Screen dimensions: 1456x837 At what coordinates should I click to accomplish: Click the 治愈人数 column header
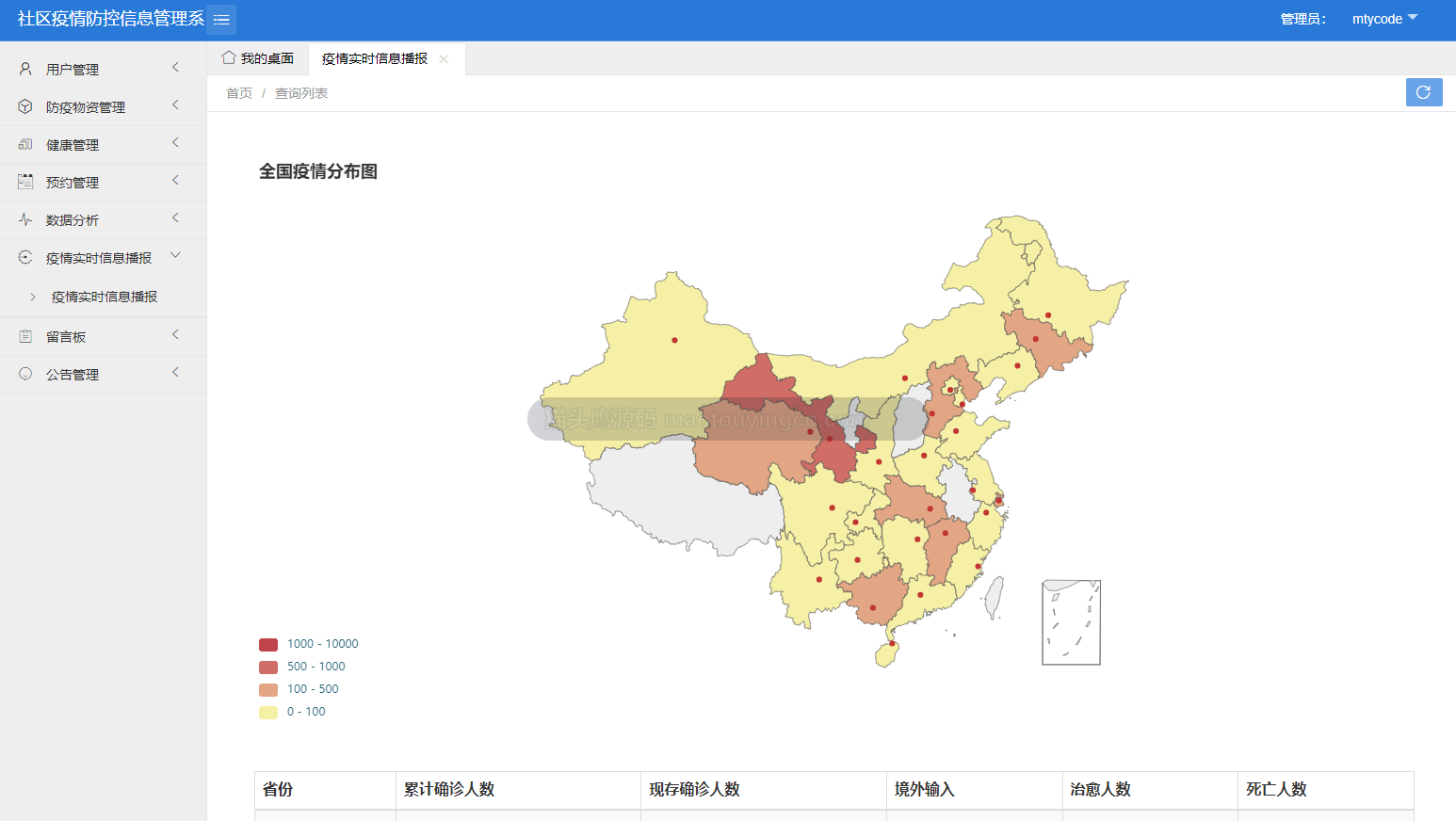tap(1150, 790)
